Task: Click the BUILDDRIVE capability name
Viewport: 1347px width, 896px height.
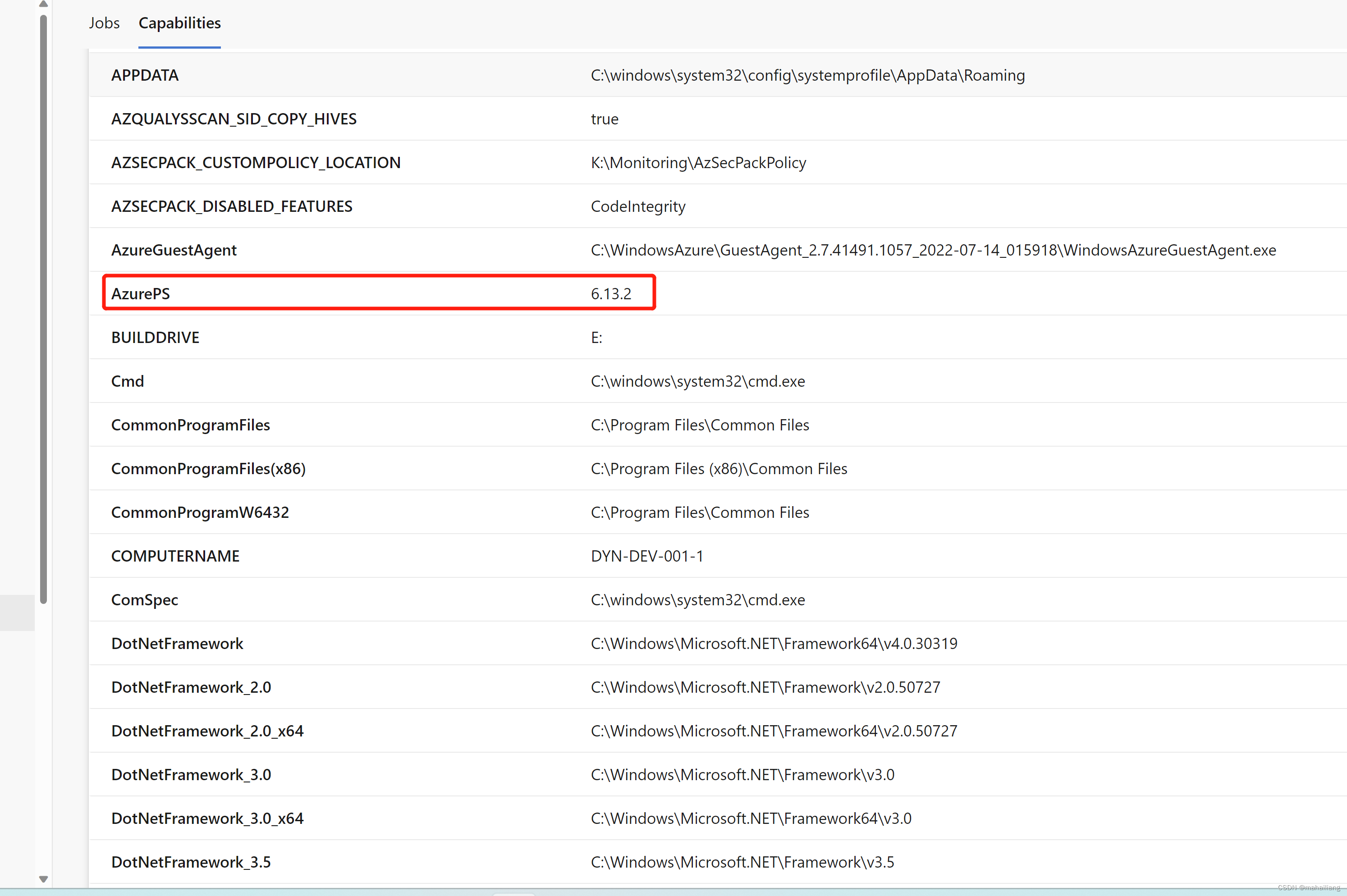Action: point(155,337)
